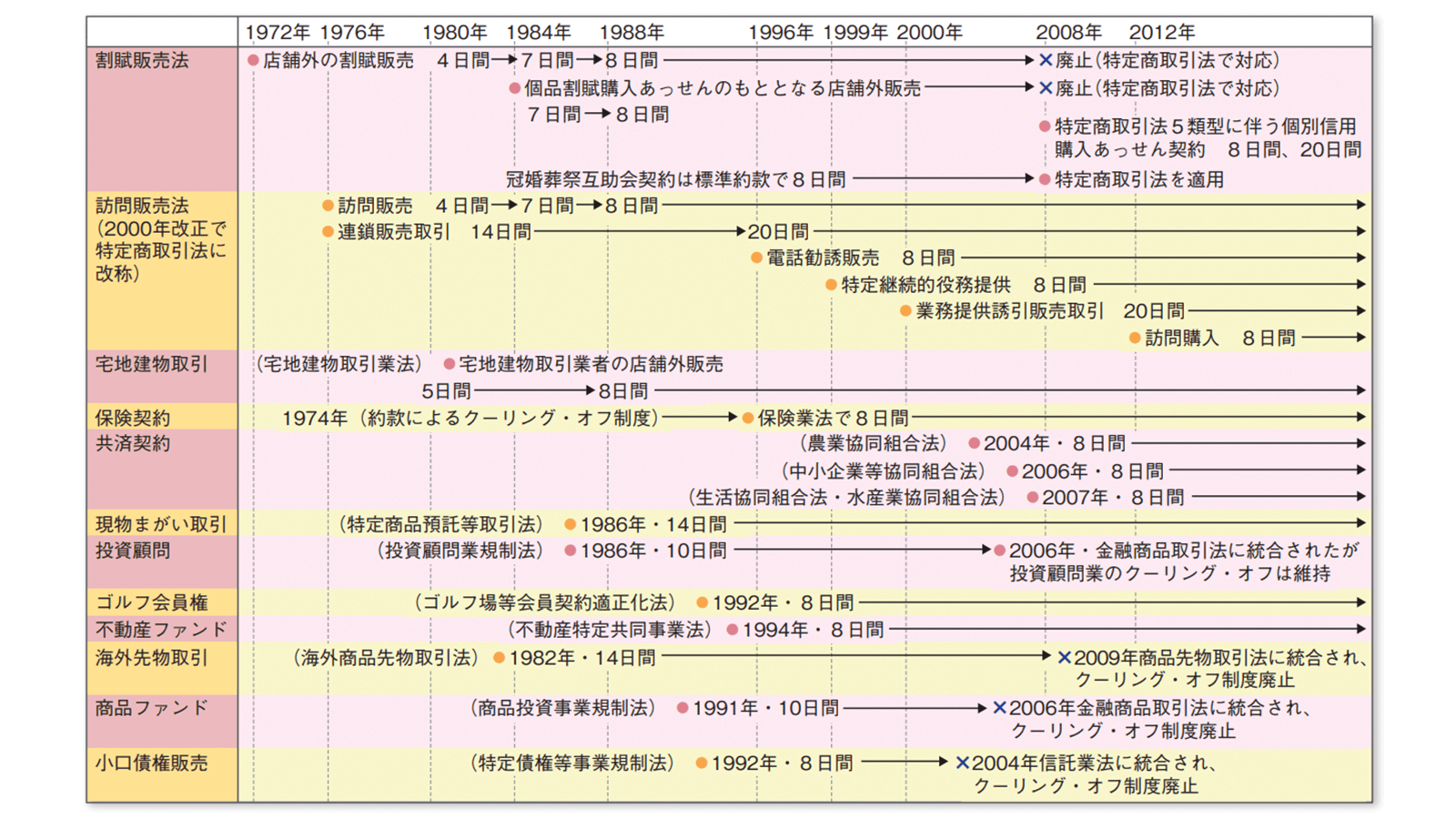The height and width of the screenshot is (819, 1456).
Task: Click 冠婚葬祭互助会契約は標準約款で8日間 text
Action: point(675,179)
